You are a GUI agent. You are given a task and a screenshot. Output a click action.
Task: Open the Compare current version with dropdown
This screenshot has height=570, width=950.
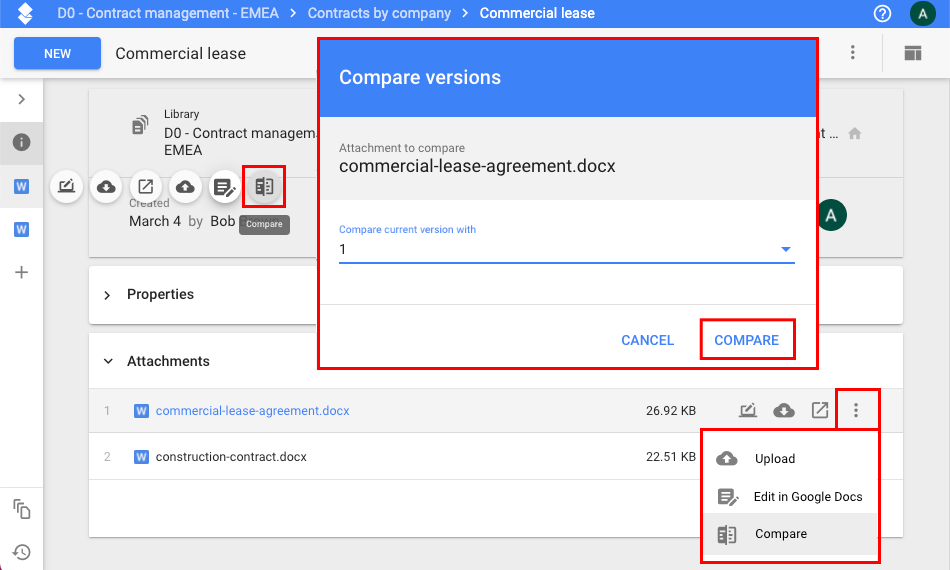(566, 249)
